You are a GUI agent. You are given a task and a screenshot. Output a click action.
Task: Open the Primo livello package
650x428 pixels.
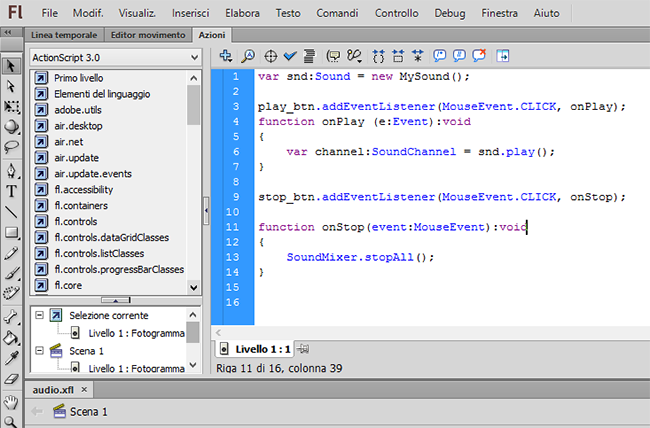(78, 78)
